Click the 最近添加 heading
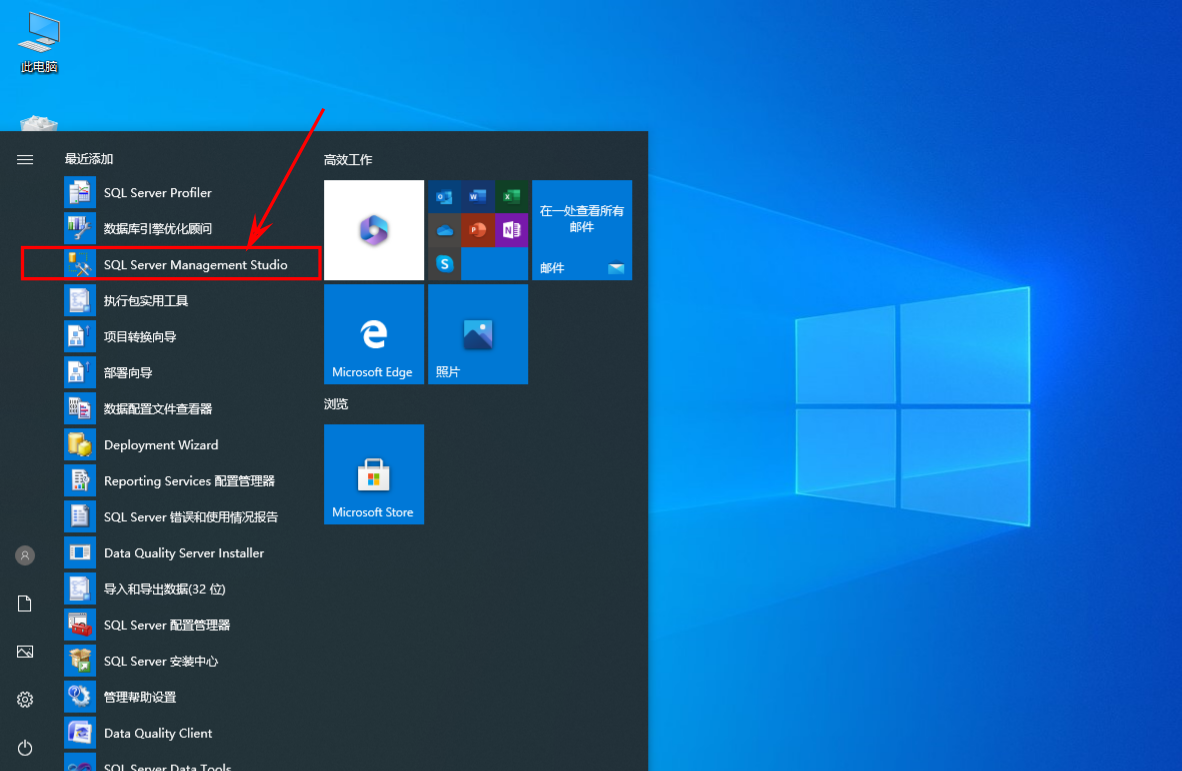The height and width of the screenshot is (771, 1182). point(89,159)
